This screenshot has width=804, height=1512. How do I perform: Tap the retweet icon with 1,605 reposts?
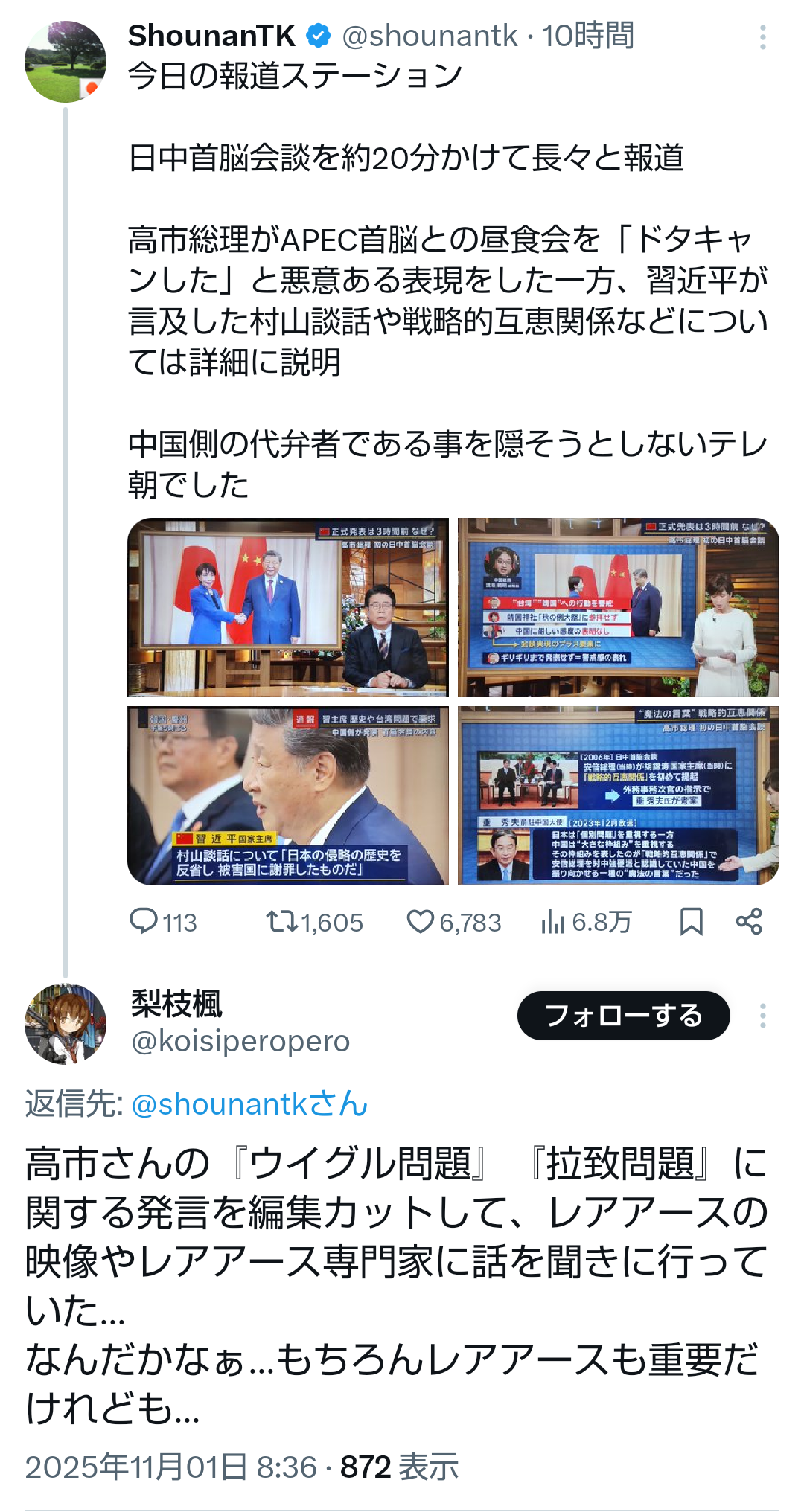coord(282,922)
